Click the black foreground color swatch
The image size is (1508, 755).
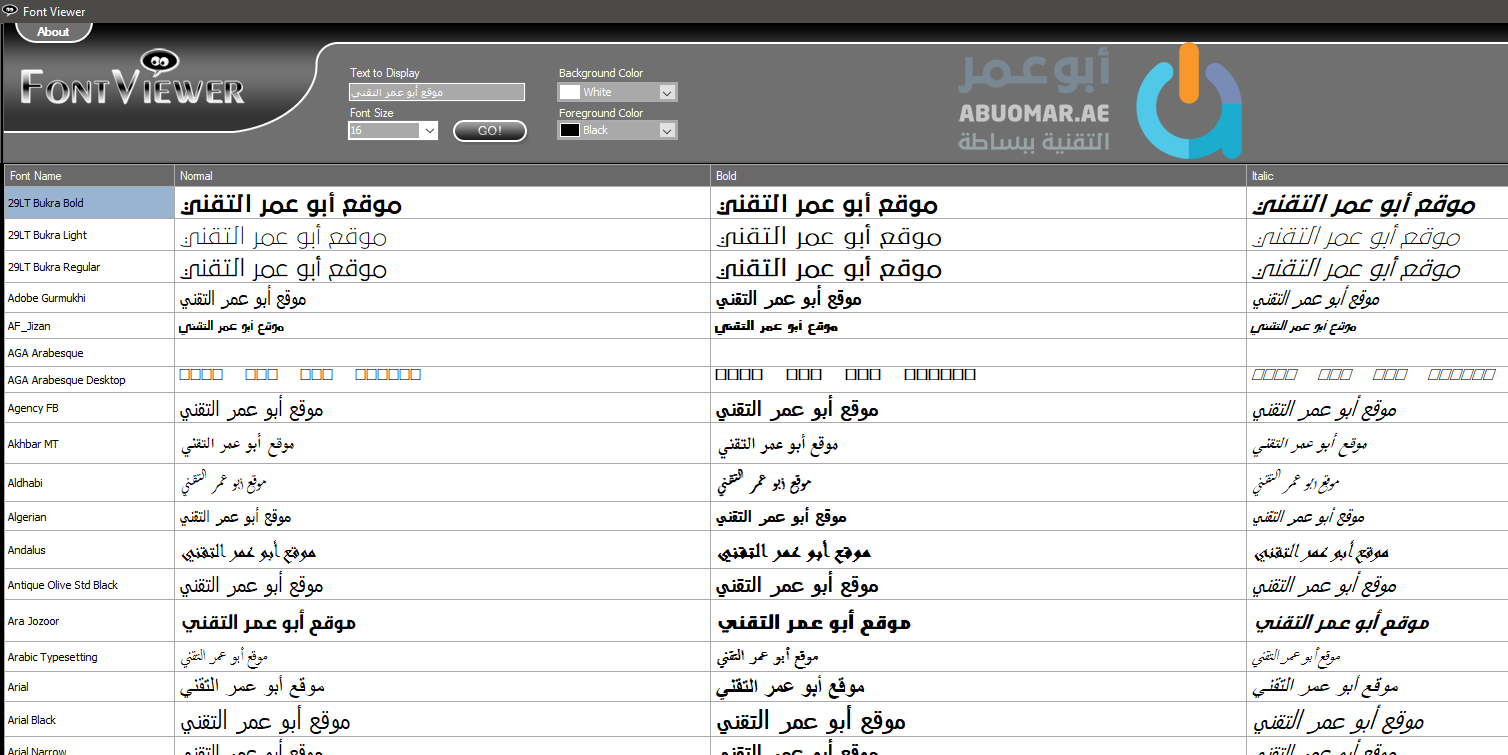(x=570, y=131)
